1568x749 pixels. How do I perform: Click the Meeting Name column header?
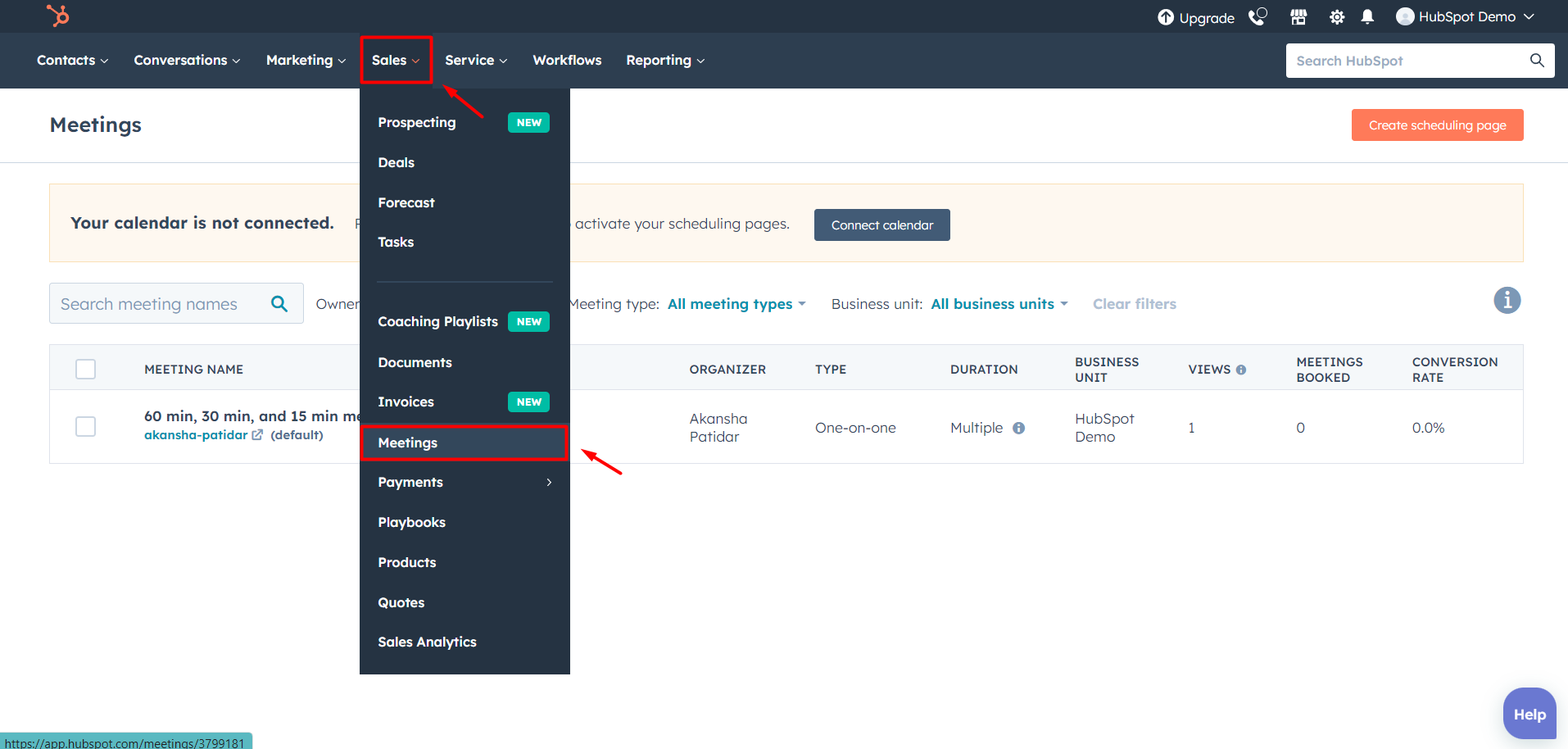193,370
